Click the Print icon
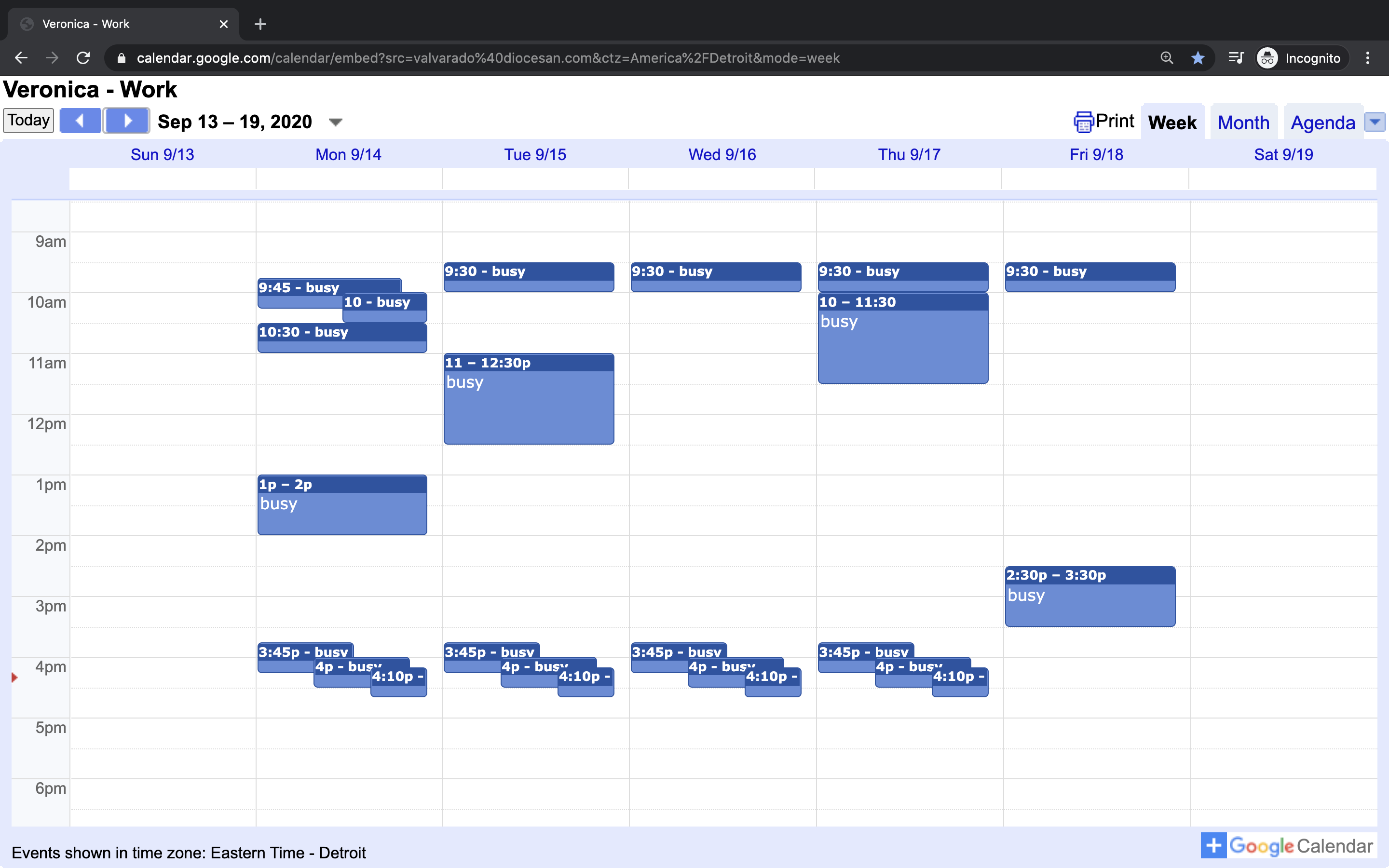The height and width of the screenshot is (868, 1389). click(x=1083, y=122)
